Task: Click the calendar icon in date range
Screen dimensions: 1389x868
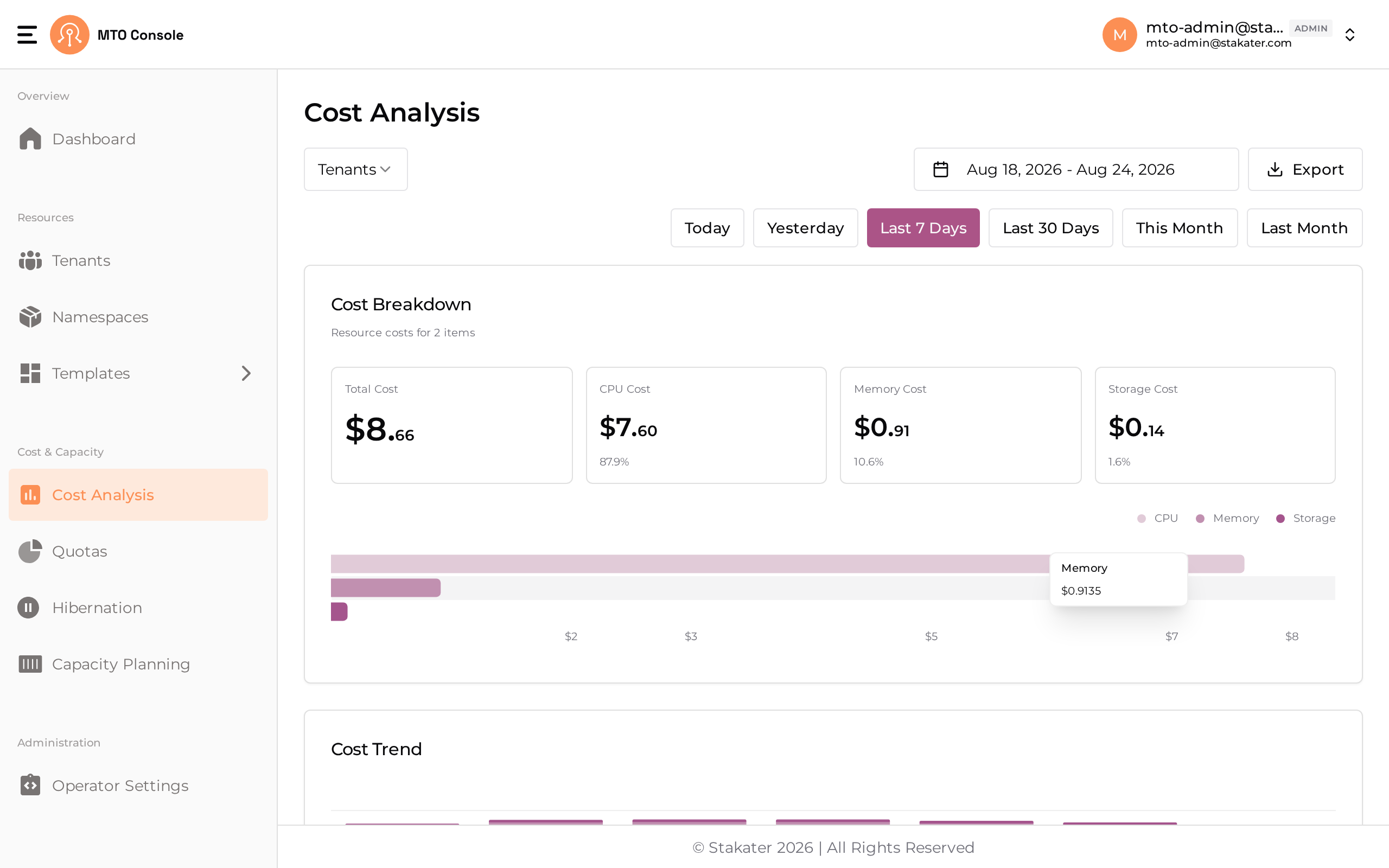Action: click(x=941, y=169)
